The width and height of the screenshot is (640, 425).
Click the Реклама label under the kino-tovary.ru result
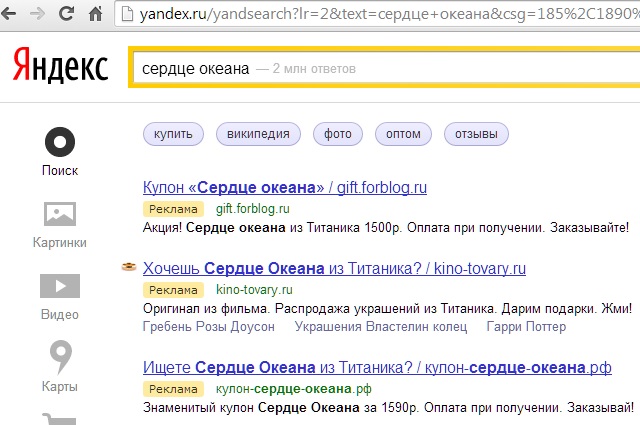click(x=173, y=290)
